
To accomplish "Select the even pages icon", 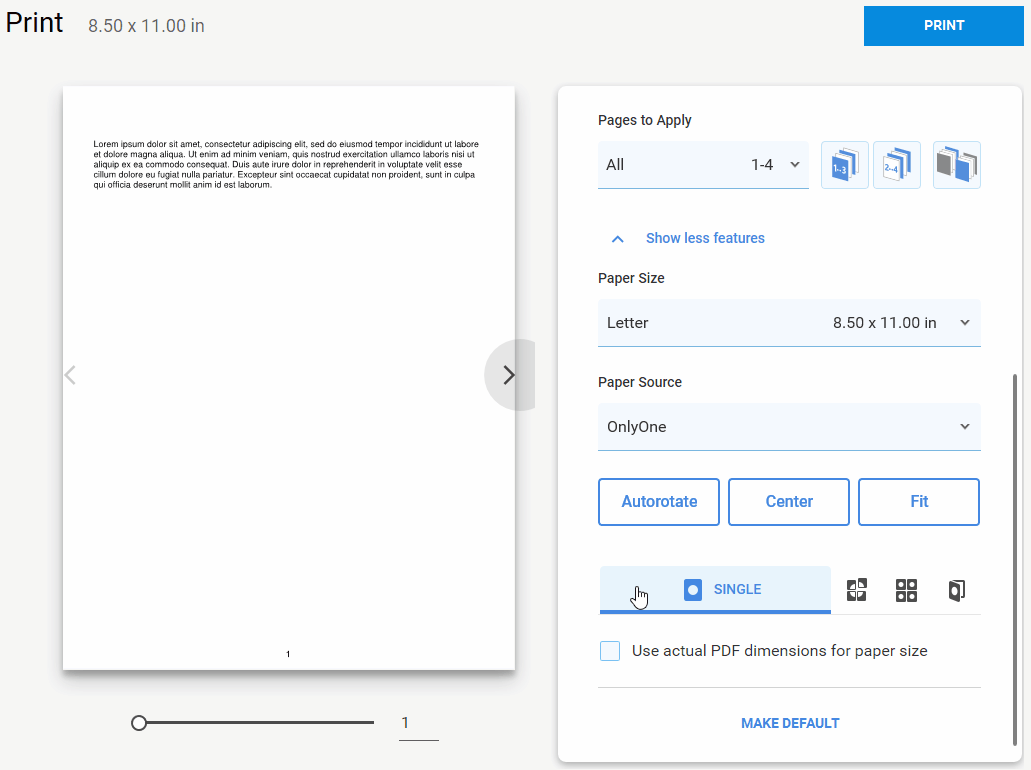I will (897, 165).
